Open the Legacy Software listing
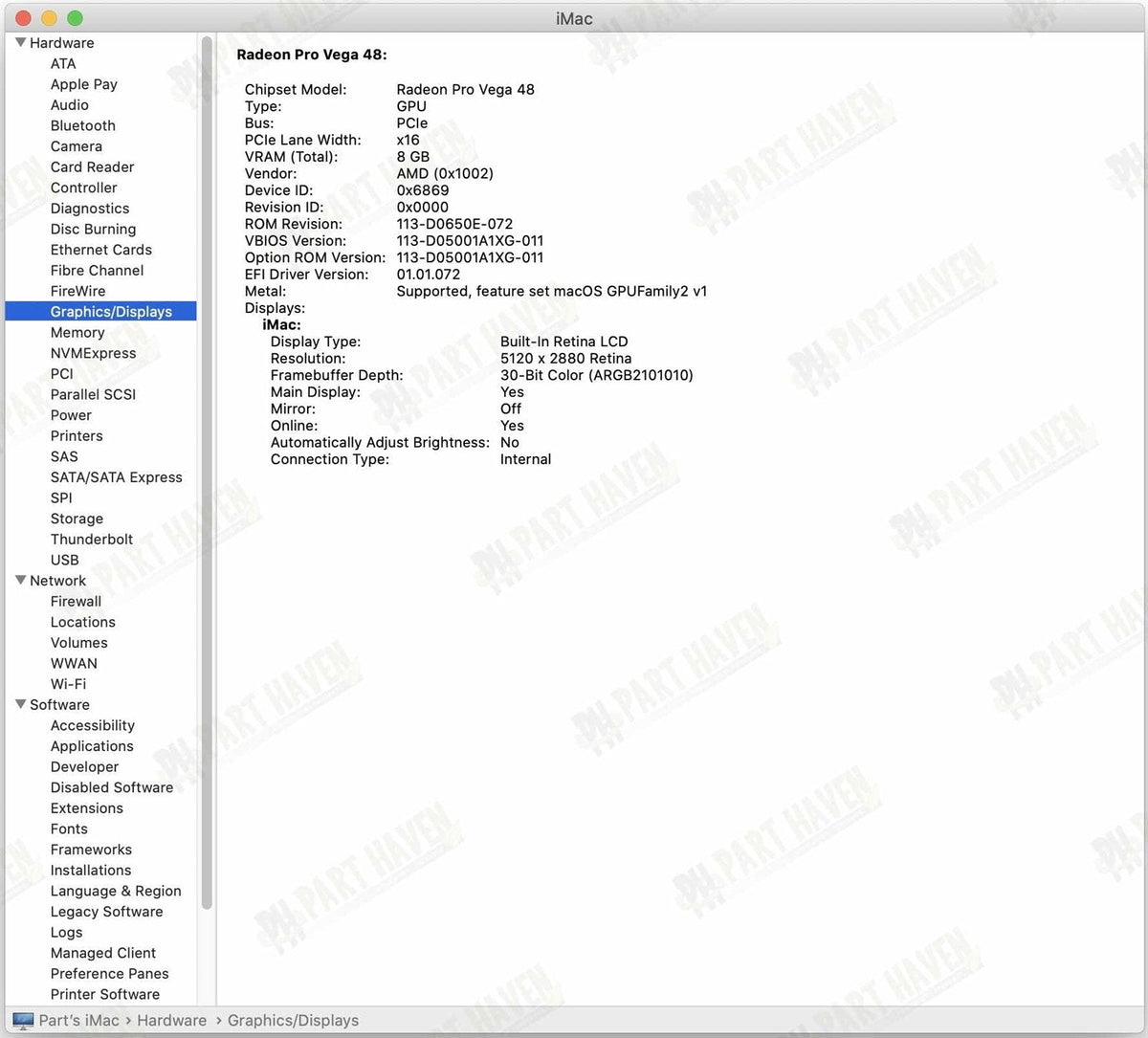The height and width of the screenshot is (1038, 1148). coord(106,912)
